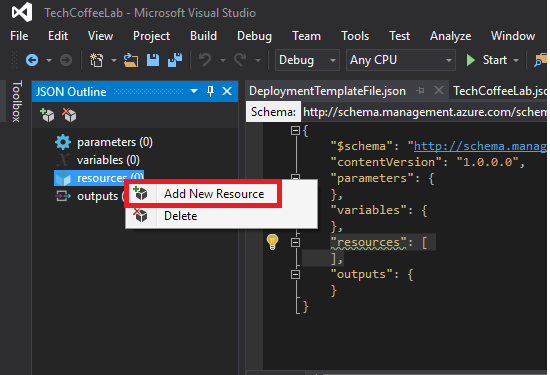
Task: Switch to the TechCoffeeLab.json tab
Action: (499, 91)
